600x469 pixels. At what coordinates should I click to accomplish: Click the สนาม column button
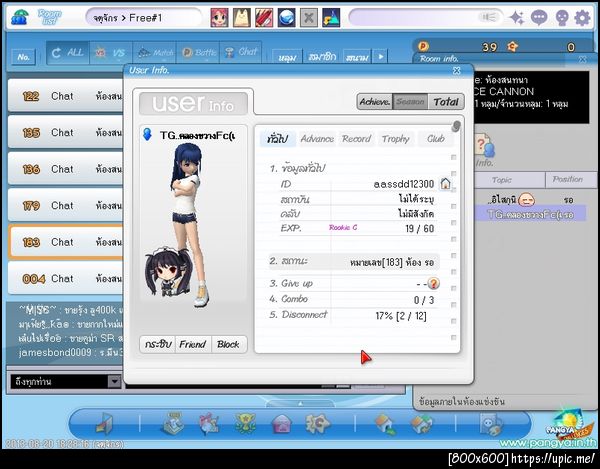pyautogui.click(x=357, y=57)
